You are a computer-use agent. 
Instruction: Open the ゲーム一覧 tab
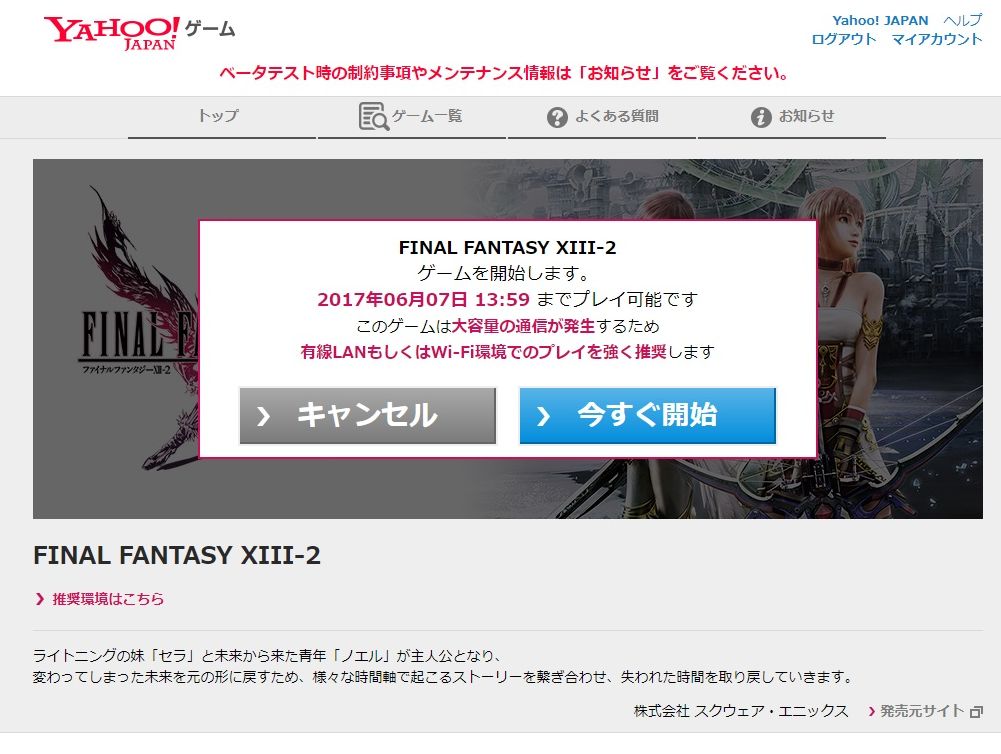(412, 117)
